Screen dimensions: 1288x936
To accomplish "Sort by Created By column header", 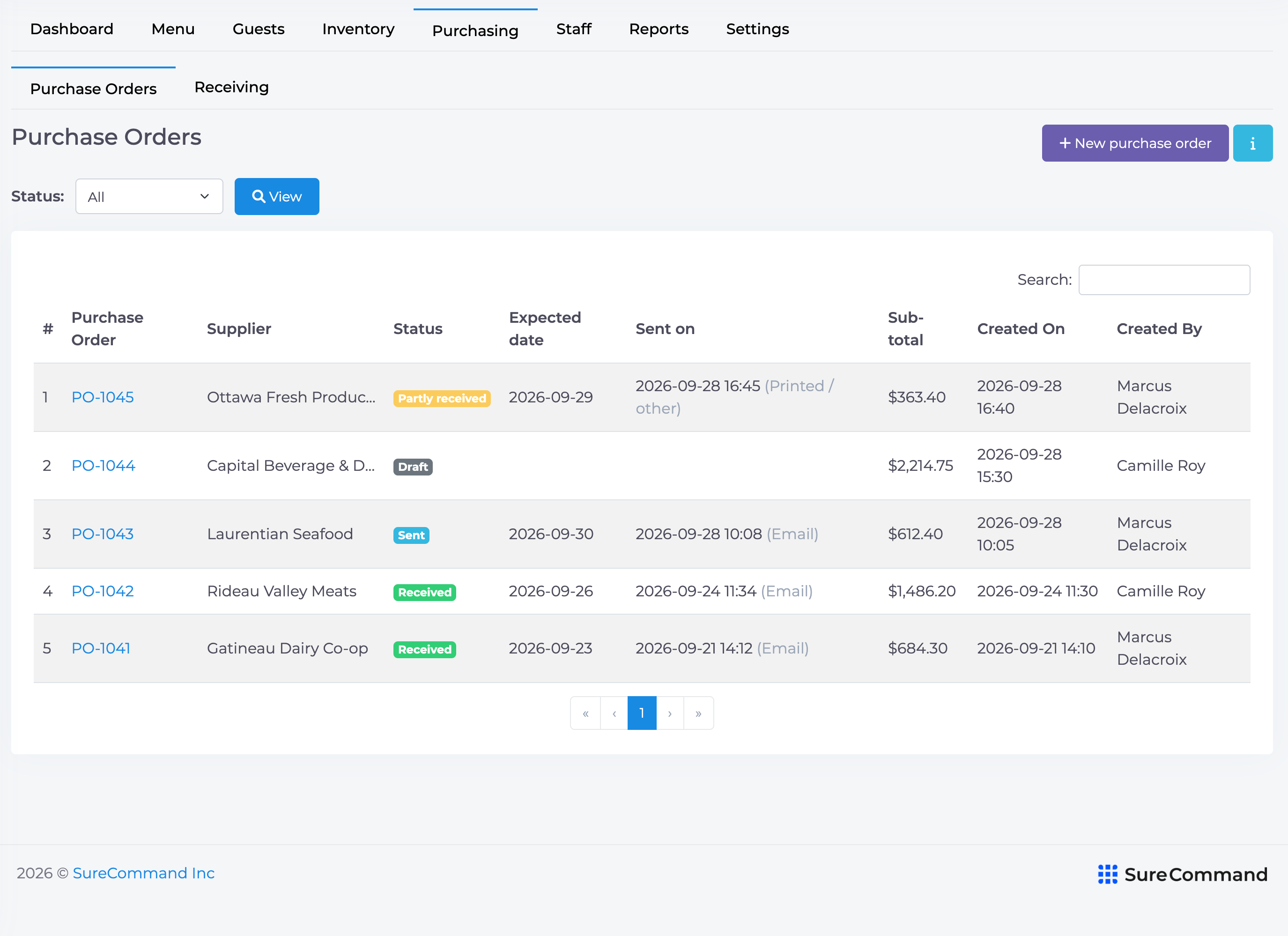I will point(1159,328).
